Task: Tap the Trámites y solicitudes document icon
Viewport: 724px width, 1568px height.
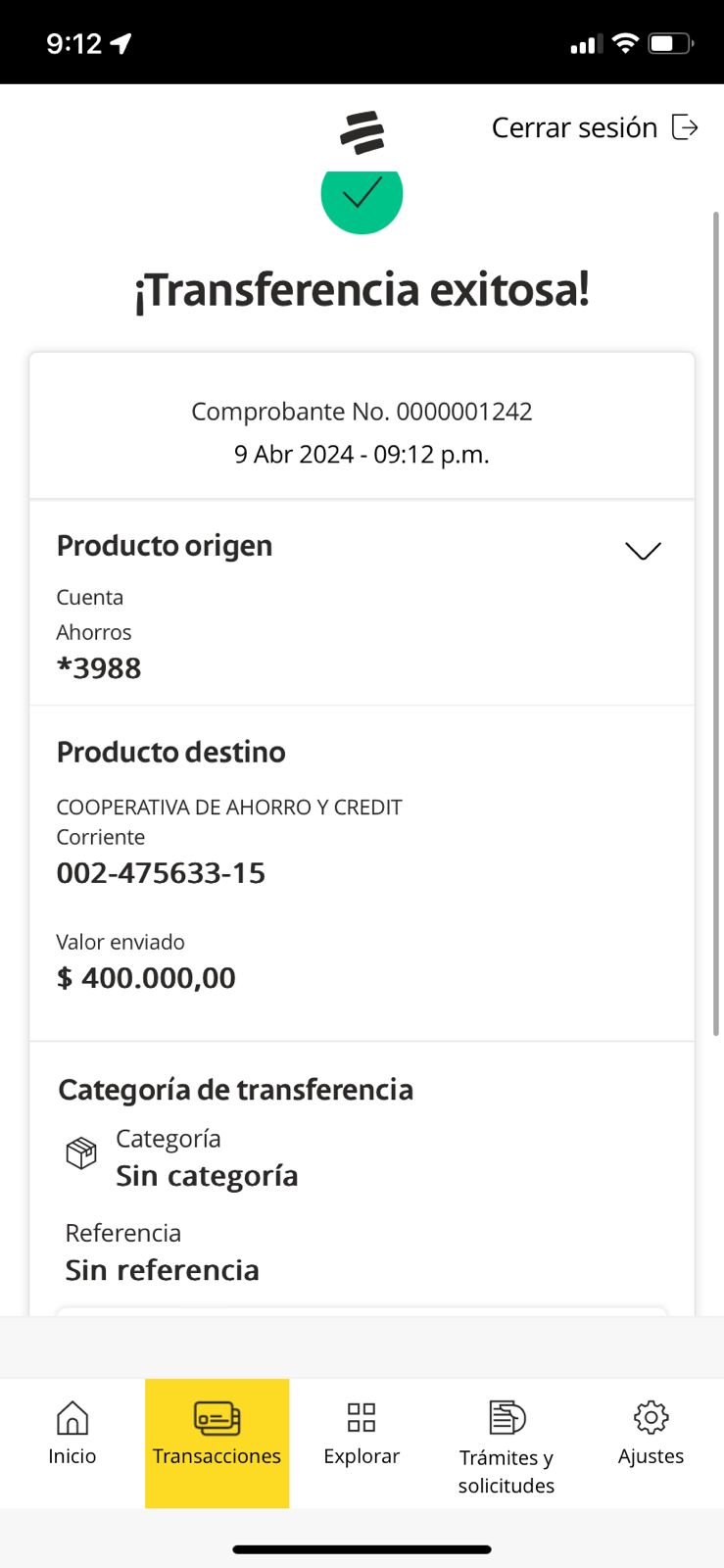Action: [507, 1417]
